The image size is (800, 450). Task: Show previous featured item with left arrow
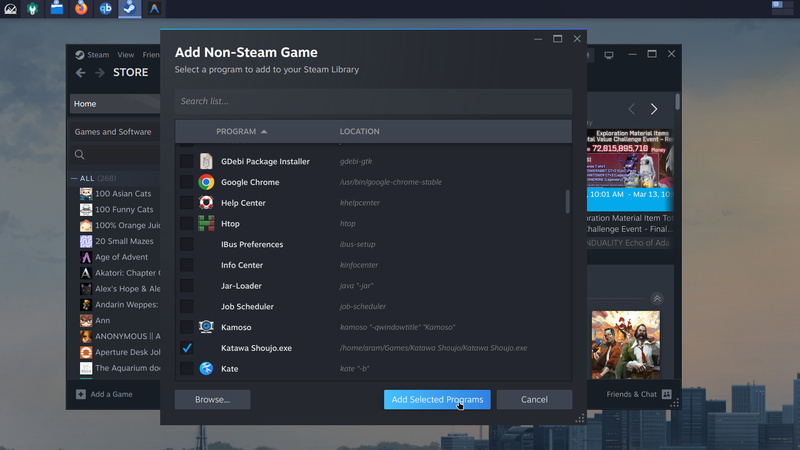coord(632,109)
